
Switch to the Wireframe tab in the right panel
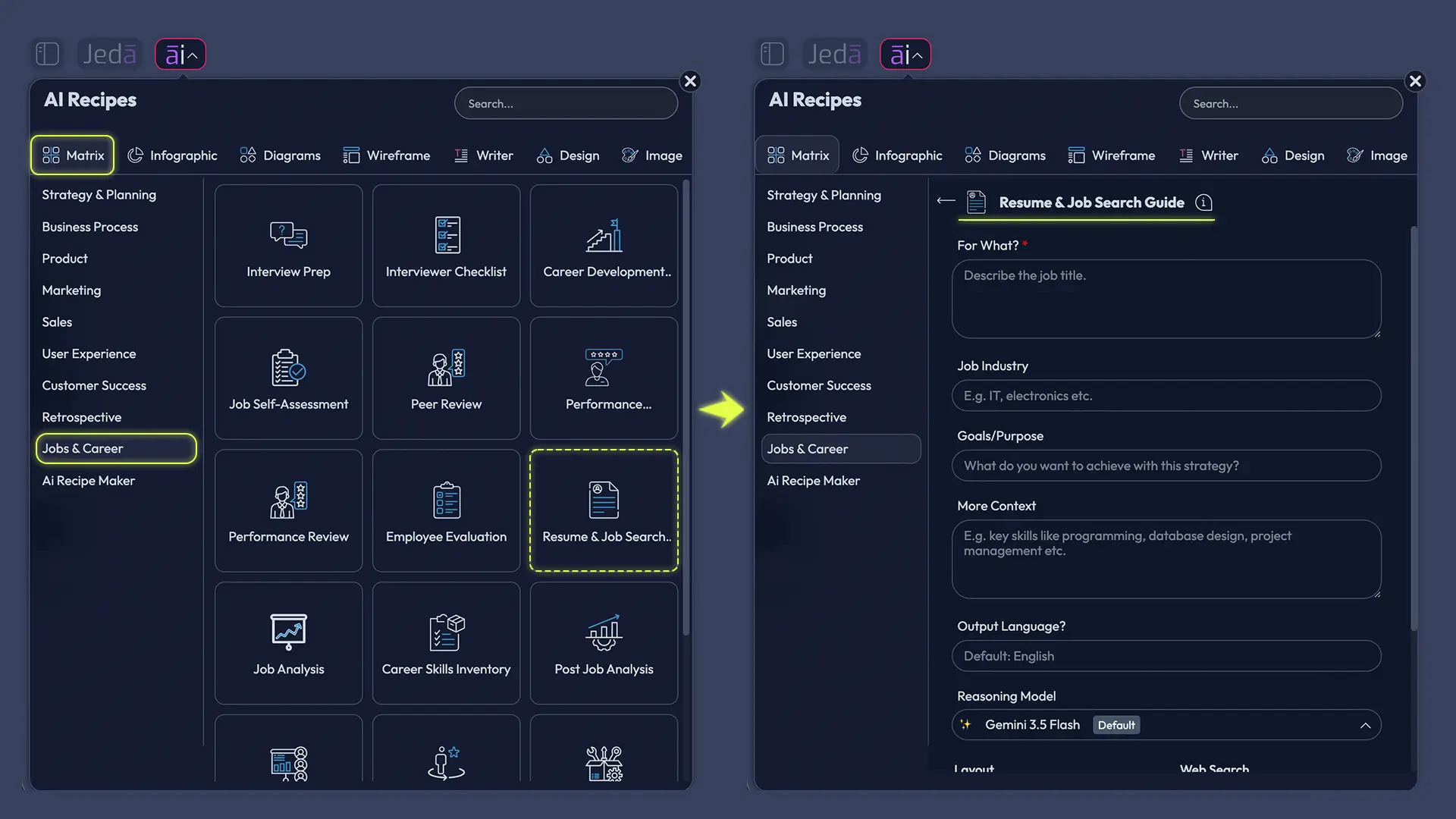1111,155
